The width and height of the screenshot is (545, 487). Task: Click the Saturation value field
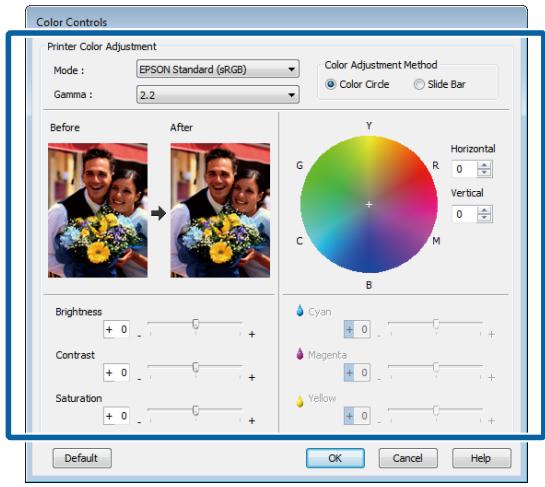[116, 416]
